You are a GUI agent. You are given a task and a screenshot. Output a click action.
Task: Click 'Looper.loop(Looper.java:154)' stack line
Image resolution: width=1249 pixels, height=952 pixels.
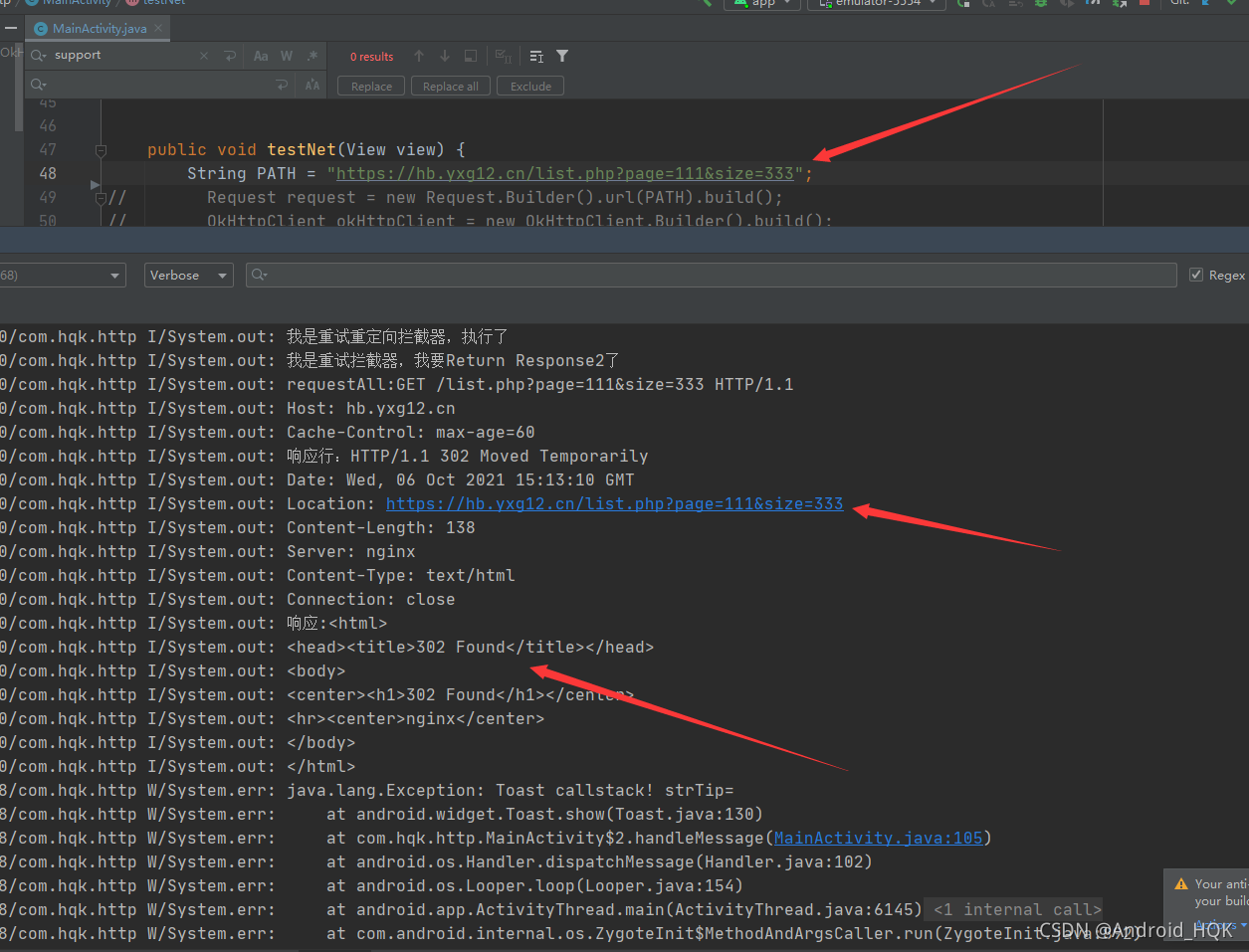pyautogui.click(x=534, y=886)
